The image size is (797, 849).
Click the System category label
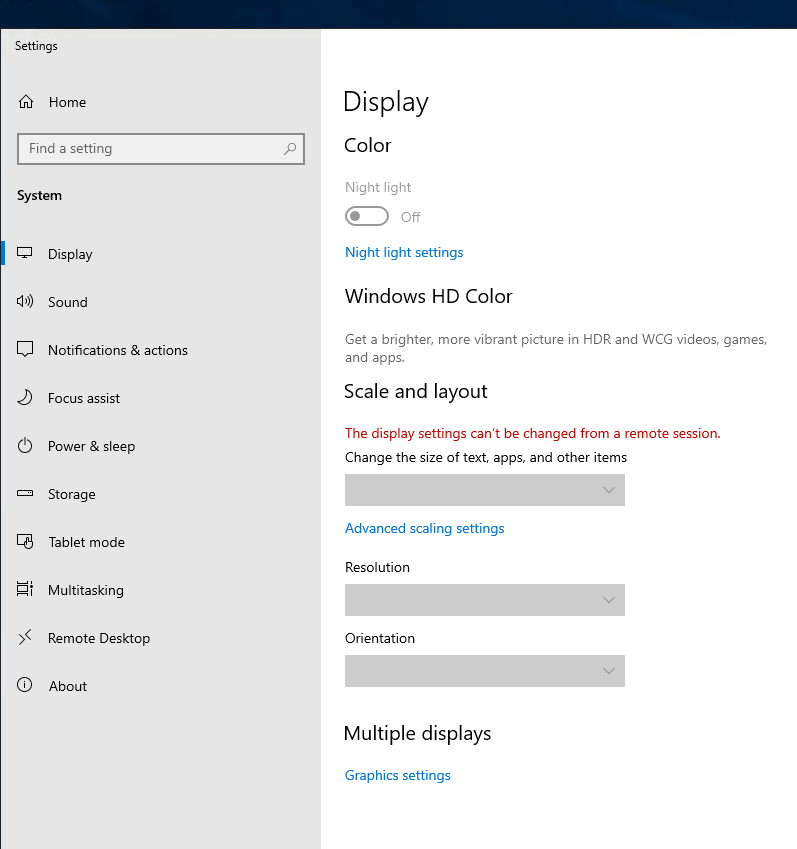39,195
